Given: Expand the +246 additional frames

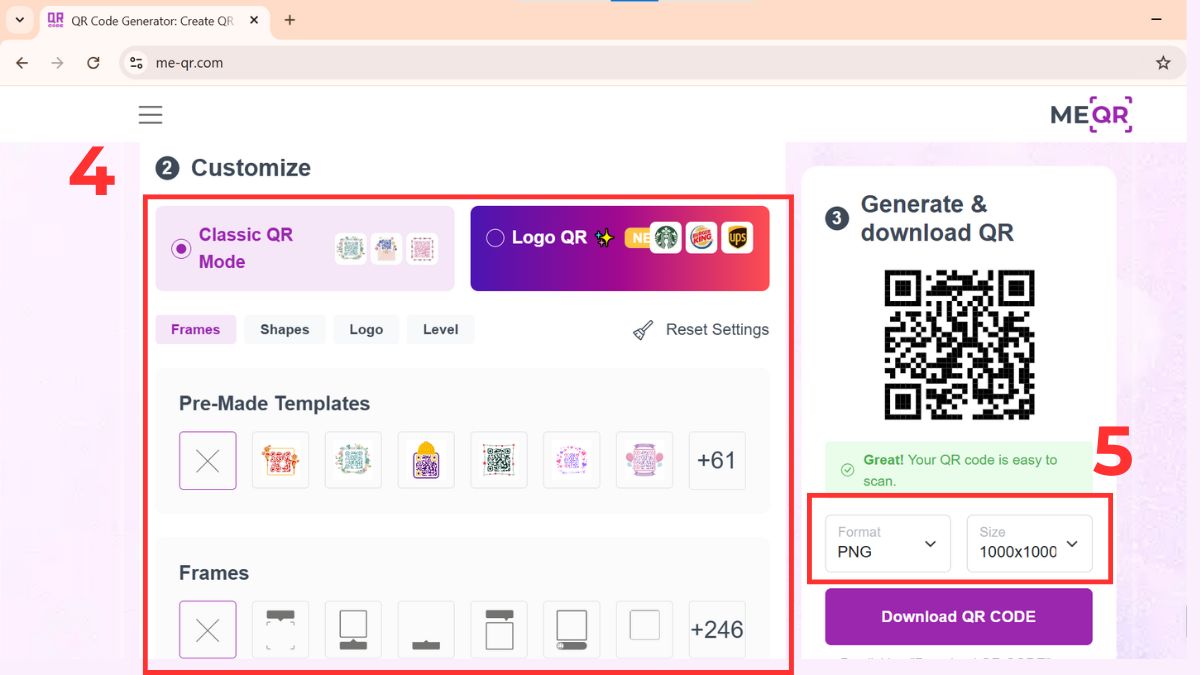Looking at the screenshot, I should click(x=717, y=629).
